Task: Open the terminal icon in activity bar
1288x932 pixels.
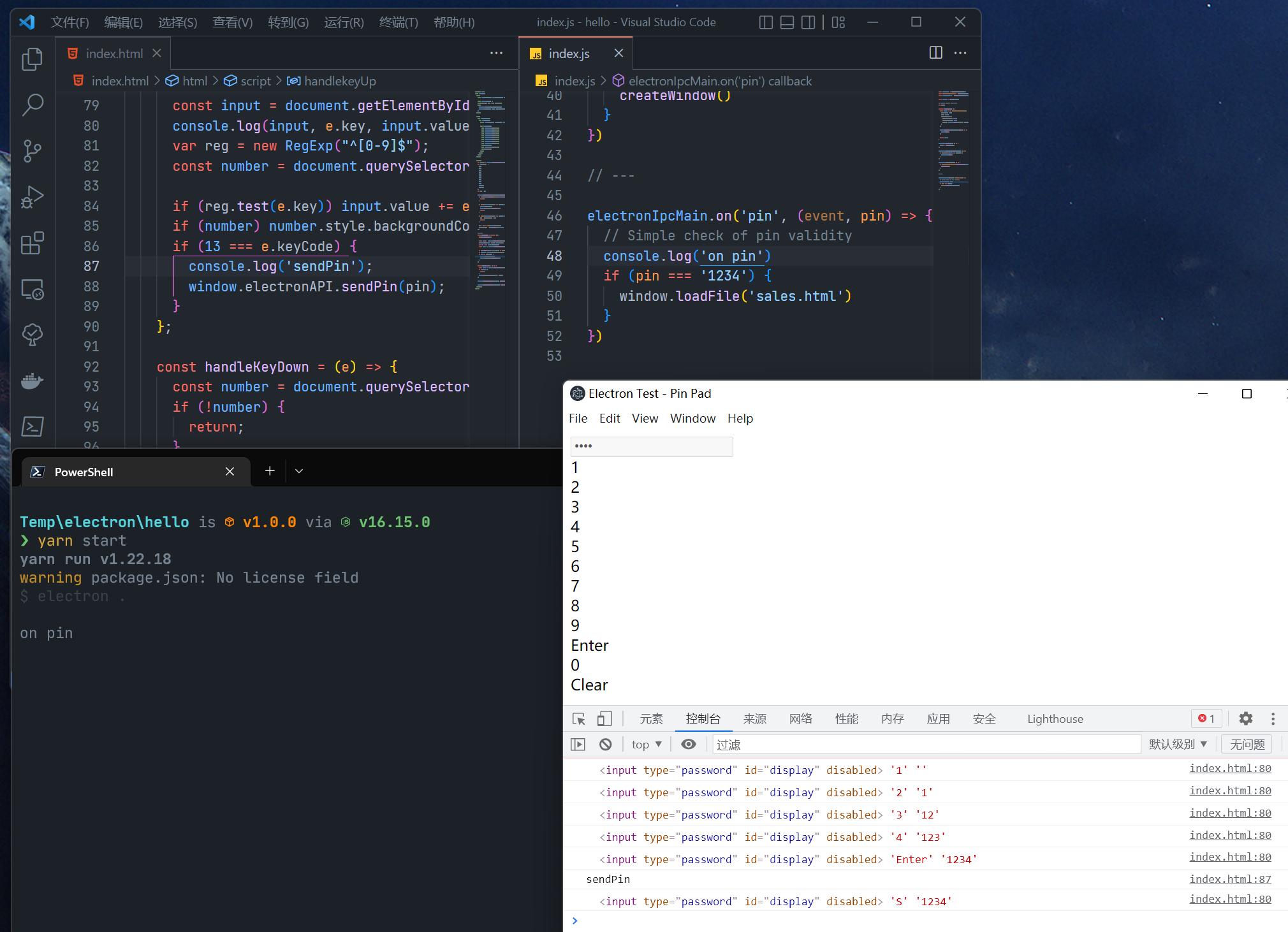Action: pos(32,426)
